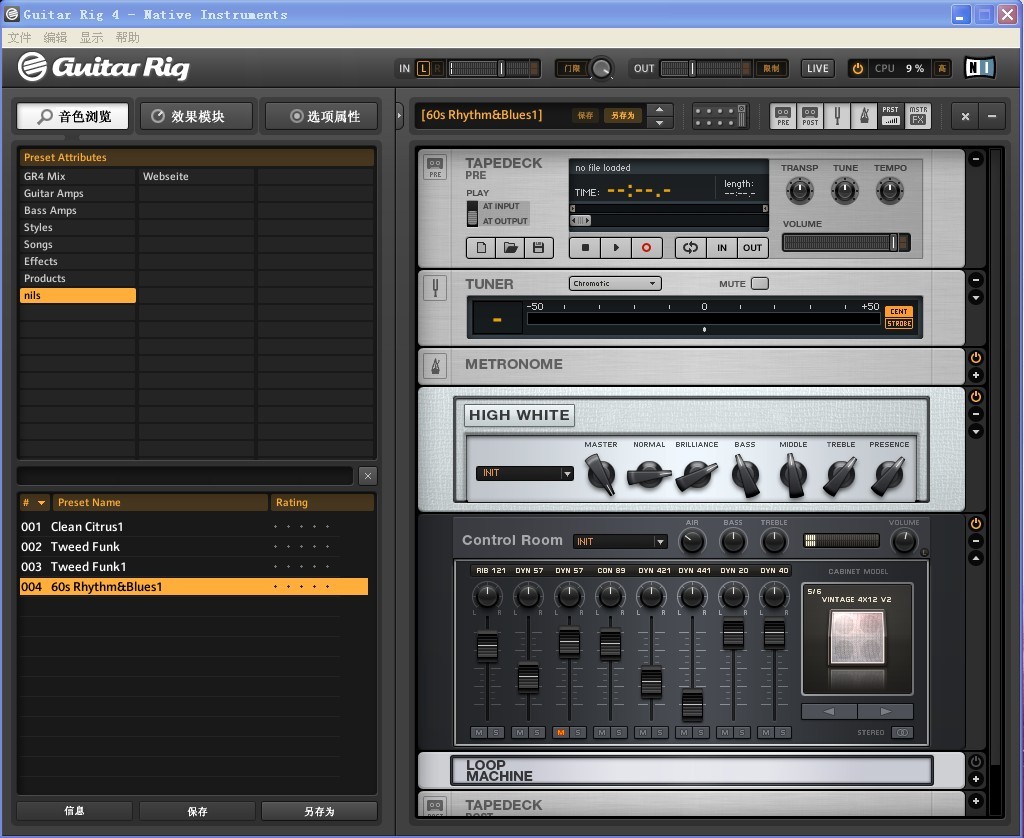
Task: Adjust the Tapedeck VOLUME slider
Action: (x=846, y=242)
